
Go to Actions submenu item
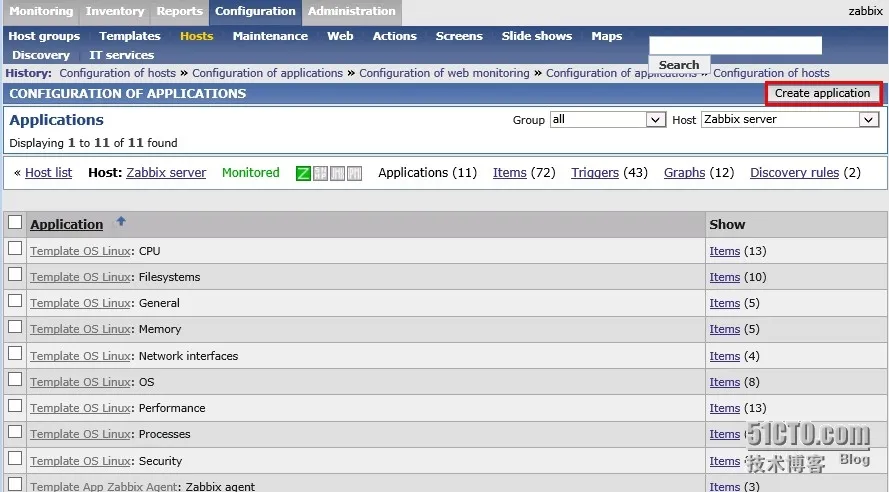tap(395, 36)
